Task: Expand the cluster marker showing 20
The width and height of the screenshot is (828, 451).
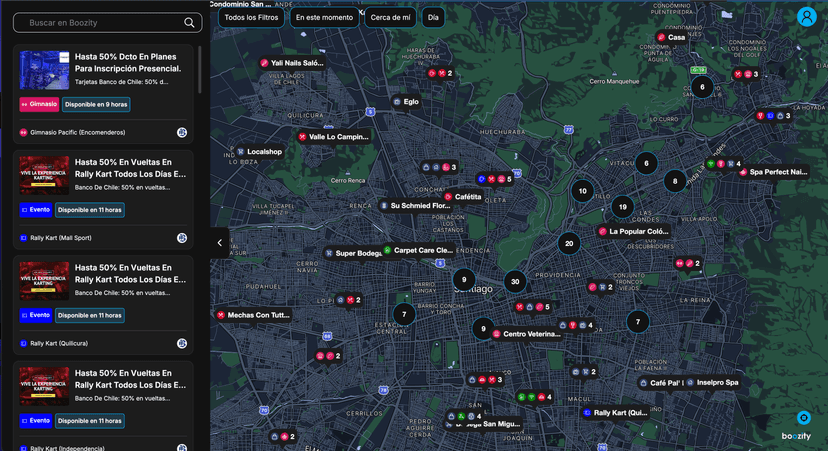Action: pyautogui.click(x=568, y=243)
